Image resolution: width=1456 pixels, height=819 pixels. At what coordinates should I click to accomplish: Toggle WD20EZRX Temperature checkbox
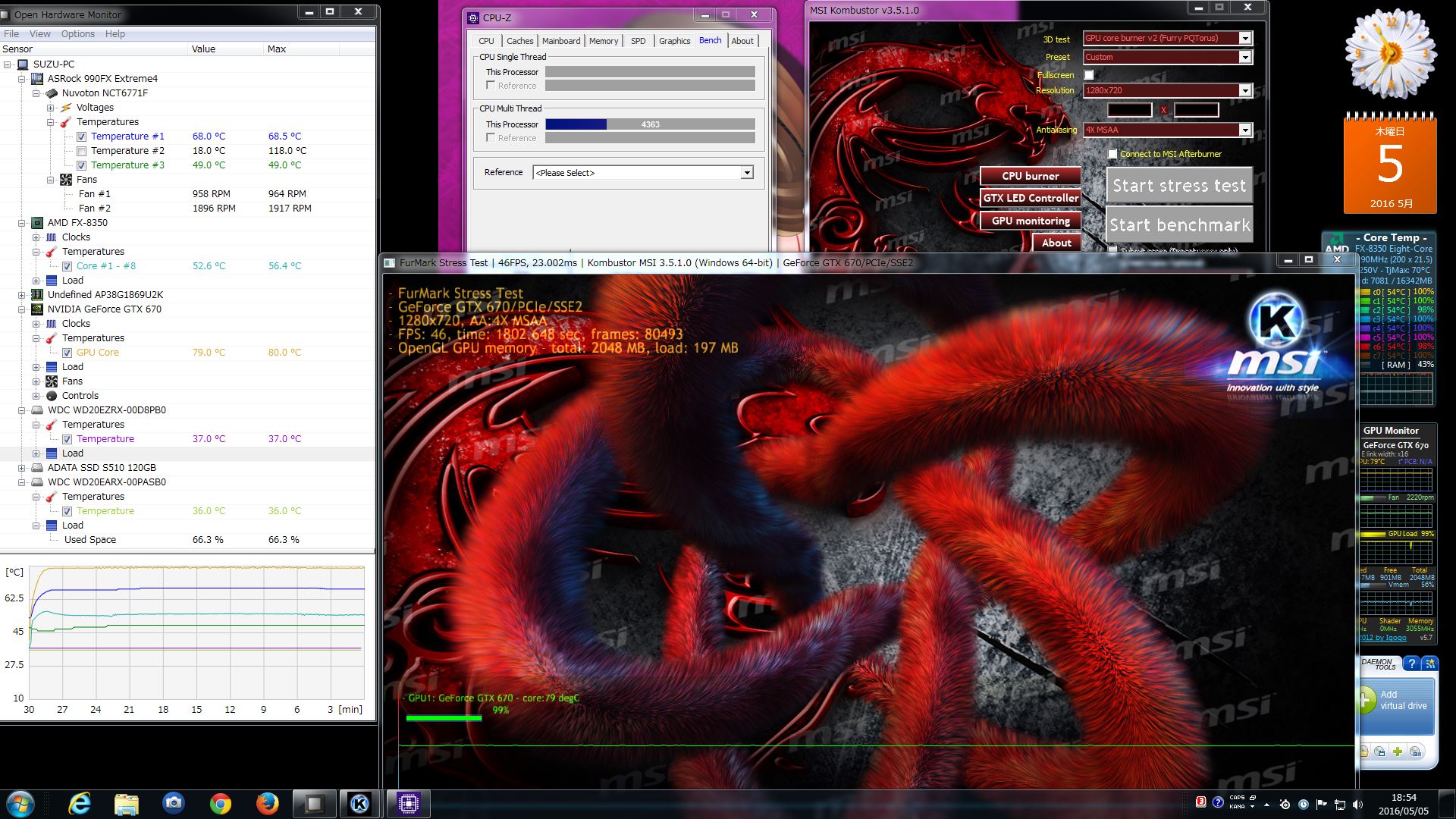coord(67,439)
